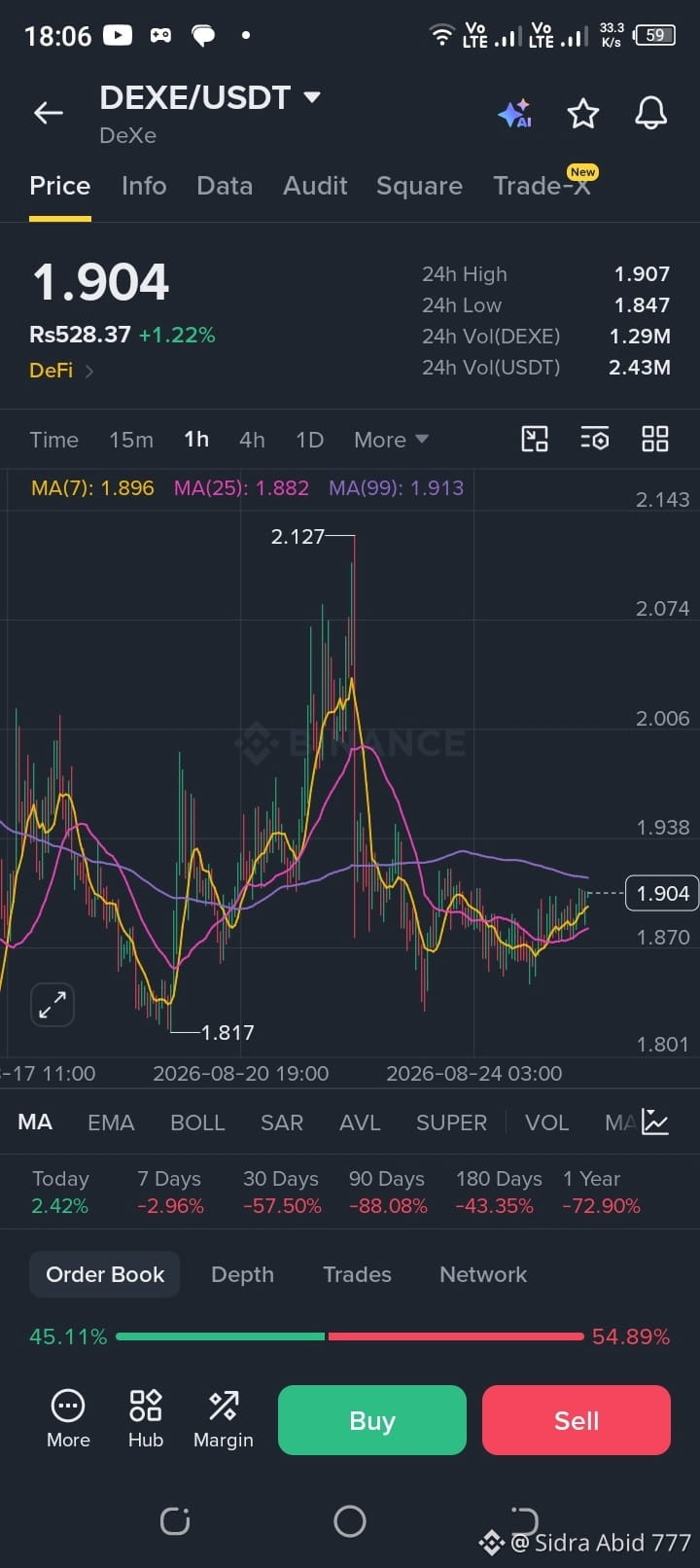Tap the MA(25): 1.882 legend value

[x=241, y=488]
